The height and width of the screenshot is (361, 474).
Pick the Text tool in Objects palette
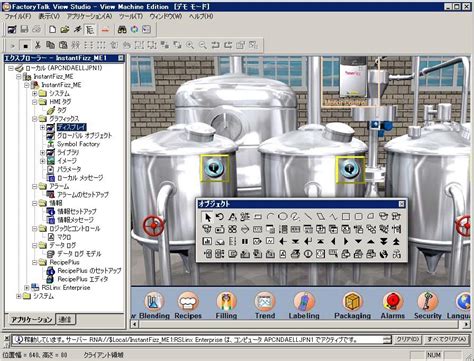click(232, 217)
